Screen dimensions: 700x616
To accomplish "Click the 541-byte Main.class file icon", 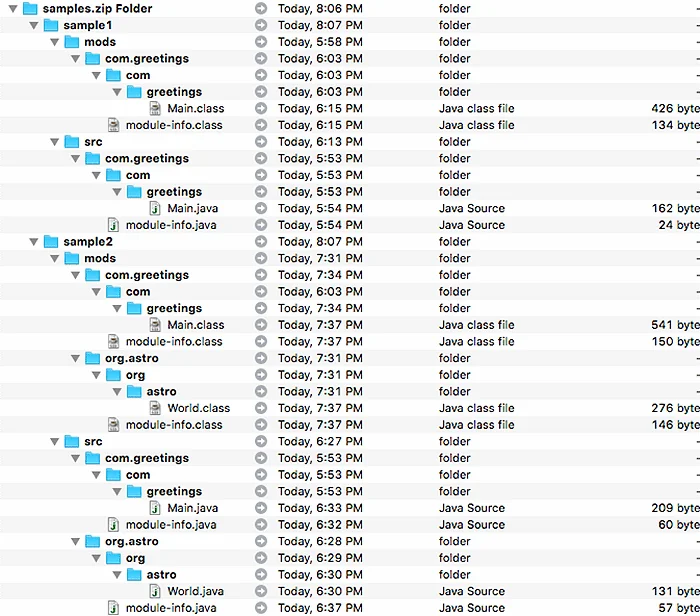I will (x=155, y=325).
